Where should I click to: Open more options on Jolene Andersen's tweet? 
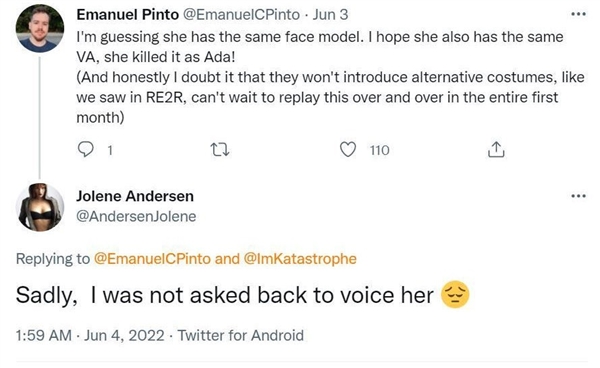[x=578, y=196]
